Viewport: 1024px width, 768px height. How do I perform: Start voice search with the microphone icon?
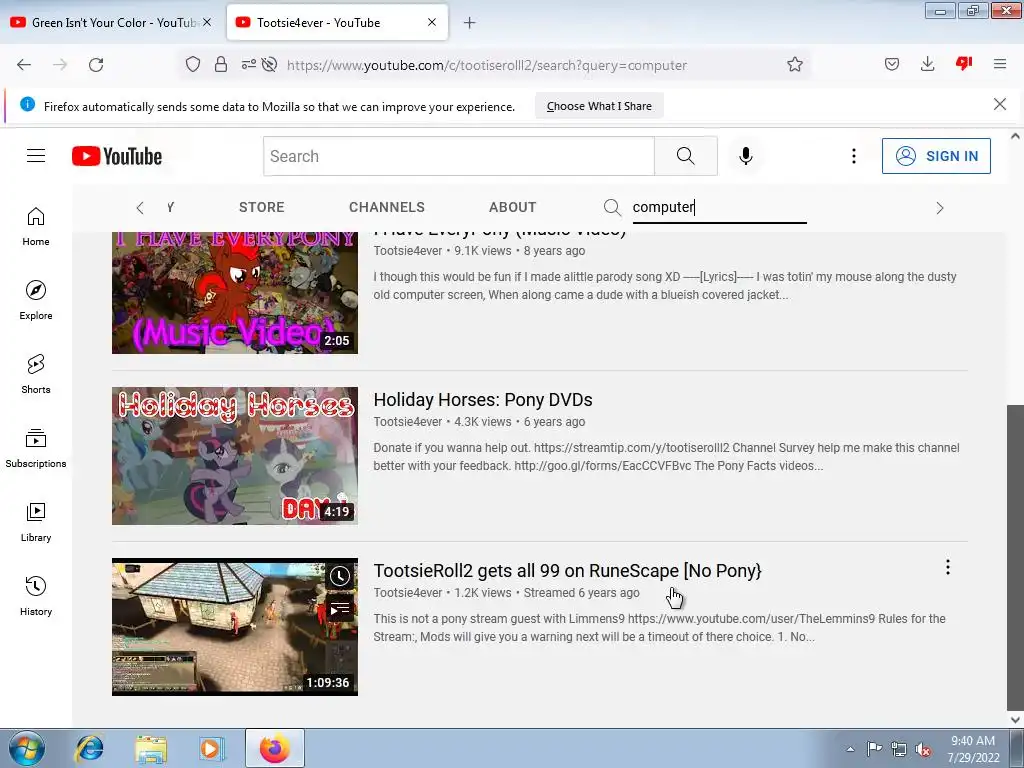[x=746, y=156]
